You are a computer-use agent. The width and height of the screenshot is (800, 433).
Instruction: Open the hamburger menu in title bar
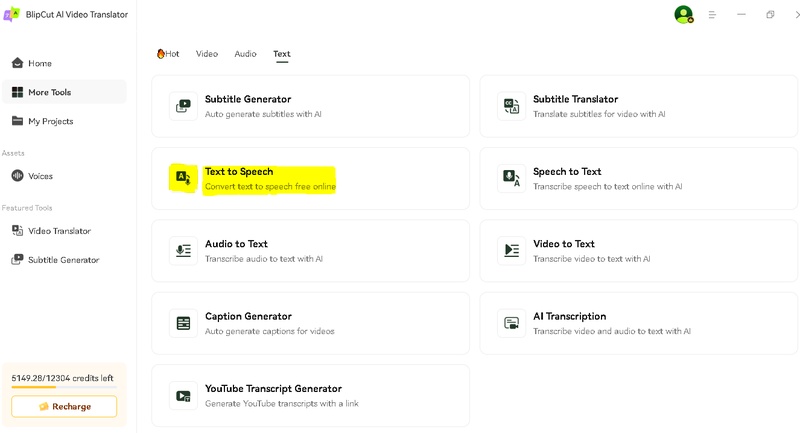(x=712, y=15)
